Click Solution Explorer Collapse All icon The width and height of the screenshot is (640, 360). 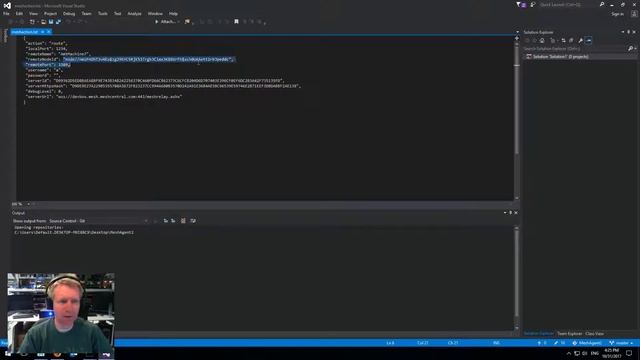pos(571,40)
